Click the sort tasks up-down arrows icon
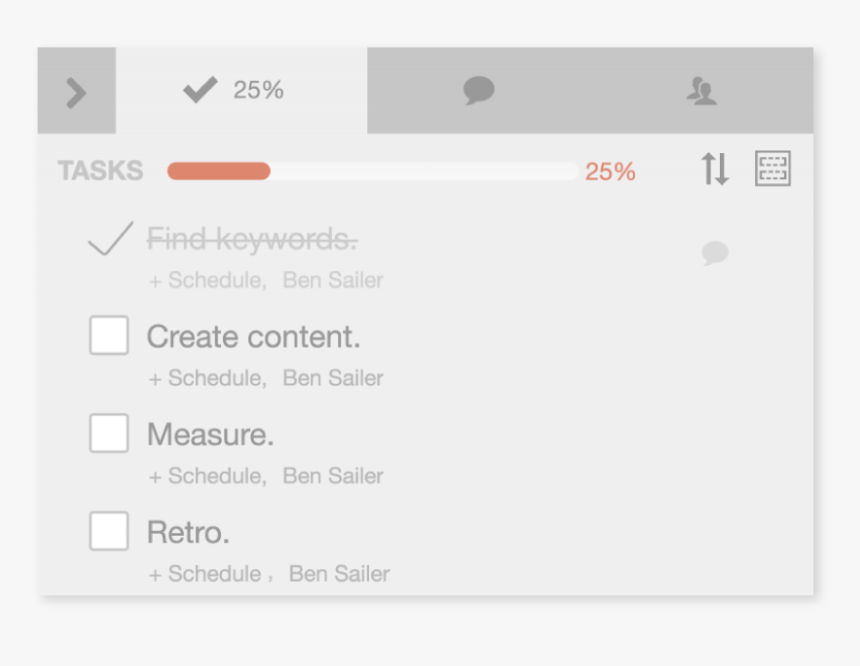The image size is (860, 666). point(715,169)
